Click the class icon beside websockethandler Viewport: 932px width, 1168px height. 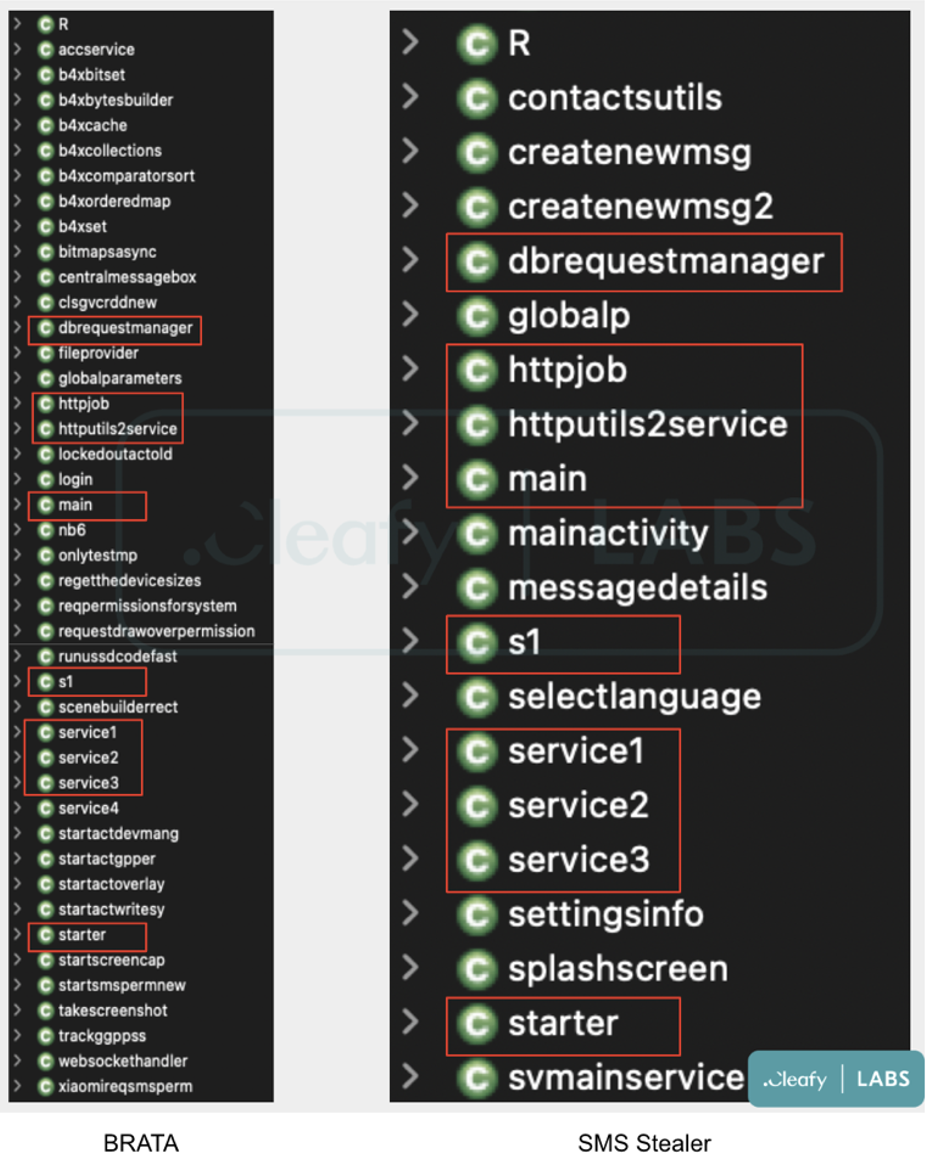[x=46, y=1061]
